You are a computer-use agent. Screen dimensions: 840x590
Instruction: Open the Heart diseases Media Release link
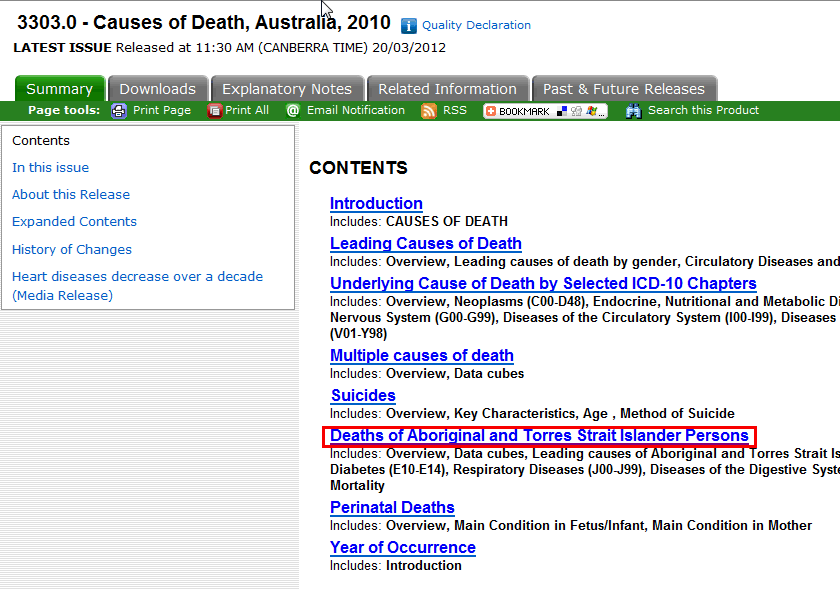click(x=137, y=277)
